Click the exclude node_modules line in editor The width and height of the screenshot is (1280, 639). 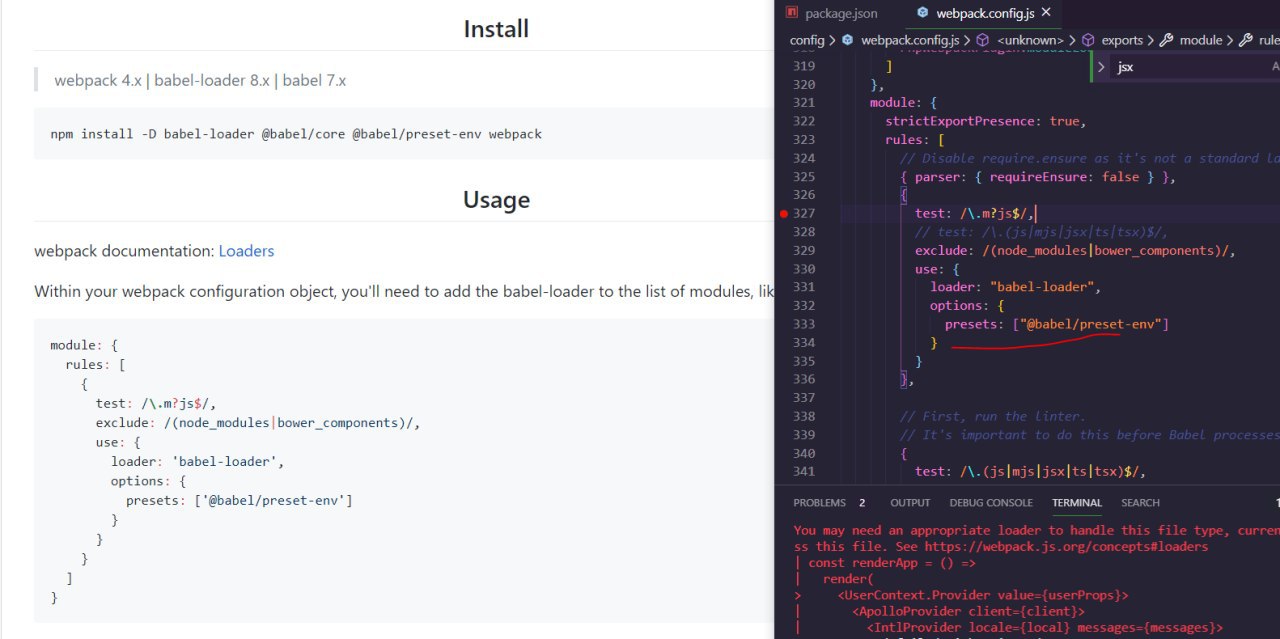point(1075,250)
